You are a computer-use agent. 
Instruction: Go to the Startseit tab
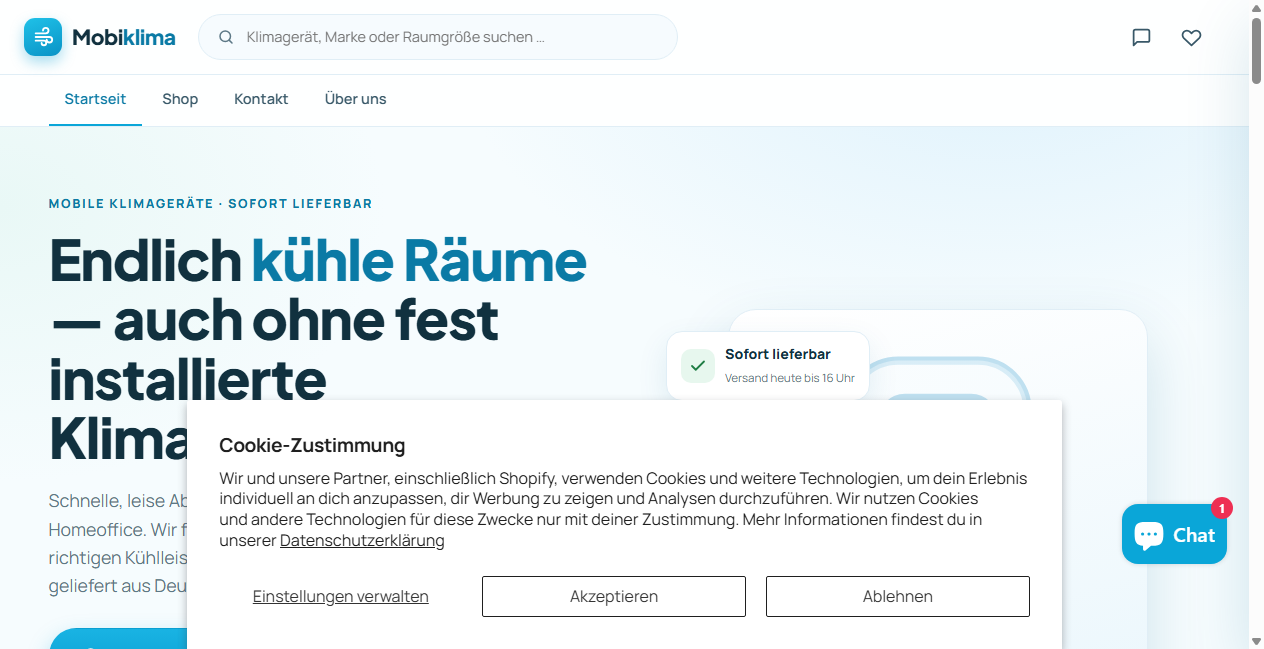pyautogui.click(x=95, y=99)
